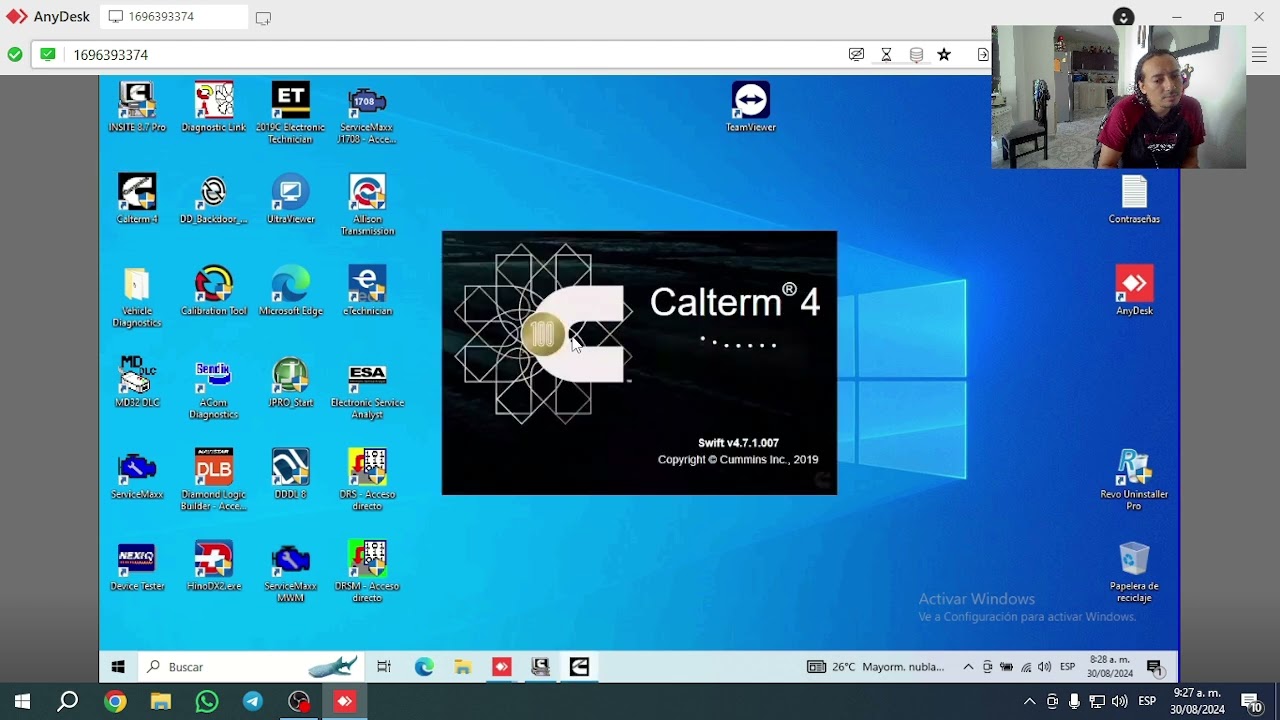Open the AnyDesk hamburger menu
This screenshot has height=720, width=1280.
(1259, 55)
